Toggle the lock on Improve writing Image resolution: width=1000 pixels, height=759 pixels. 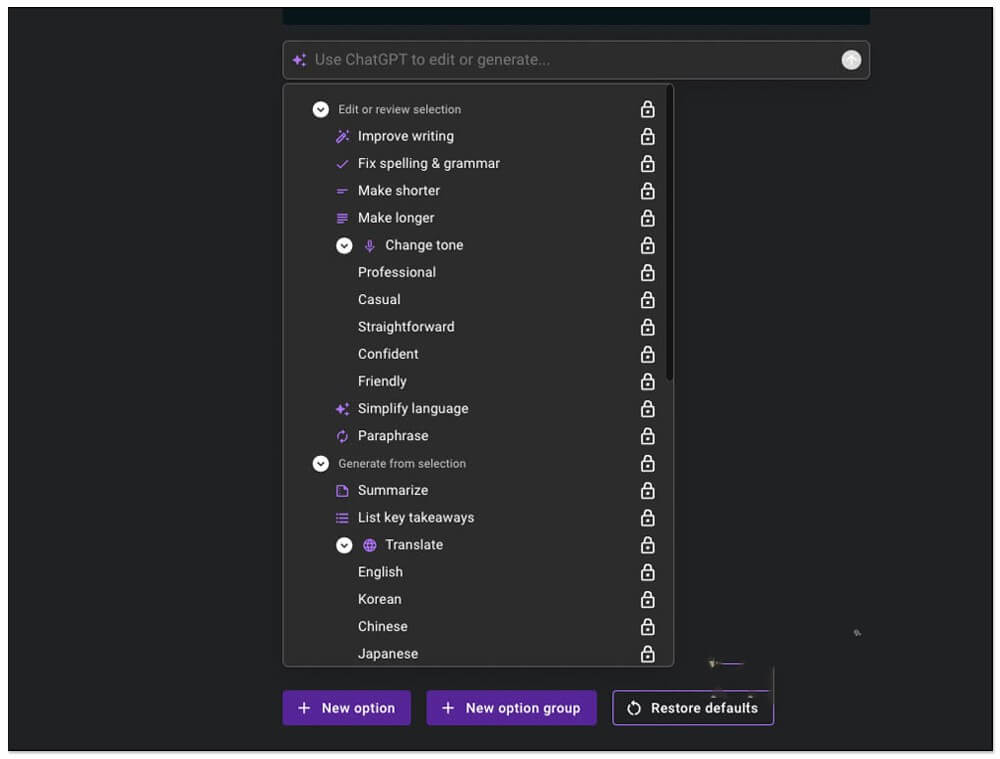647,136
